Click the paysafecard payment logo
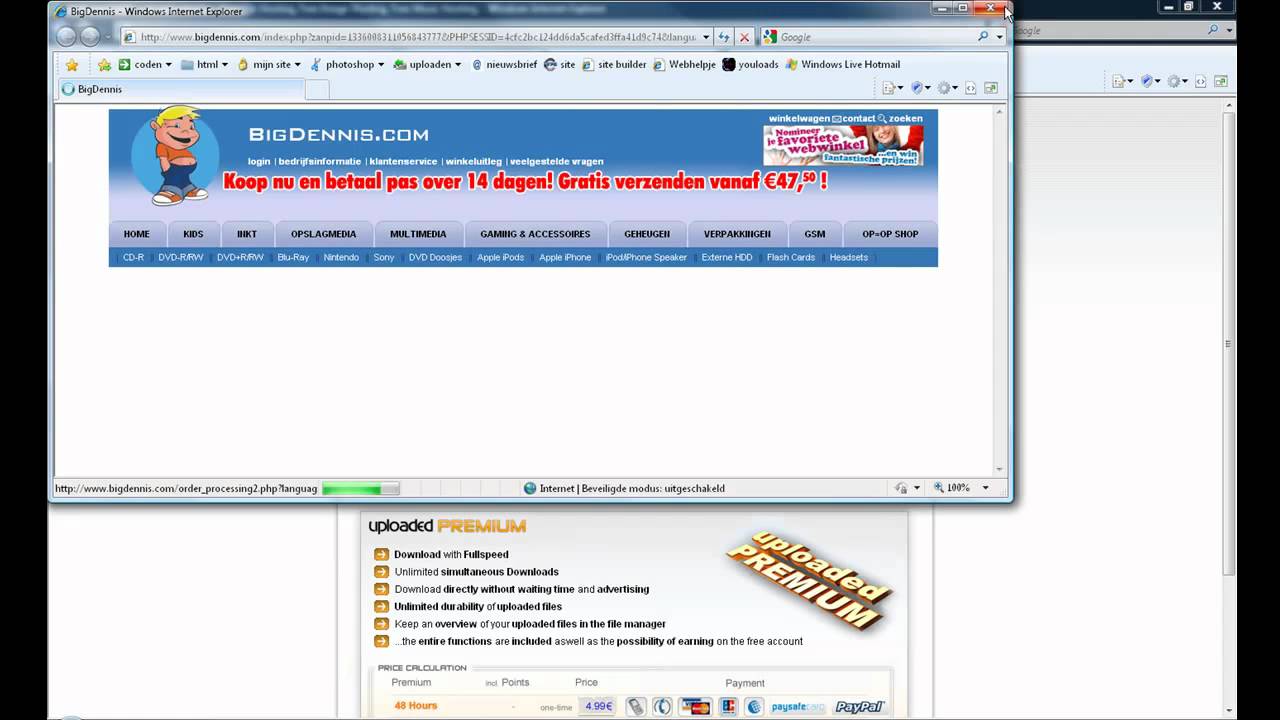The width and height of the screenshot is (1280, 720). [798, 706]
